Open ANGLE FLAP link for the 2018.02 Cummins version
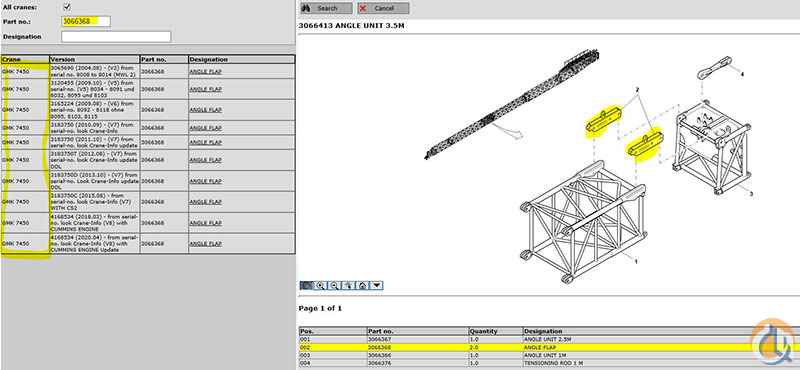The image size is (800, 370). pyautogui.click(x=206, y=223)
